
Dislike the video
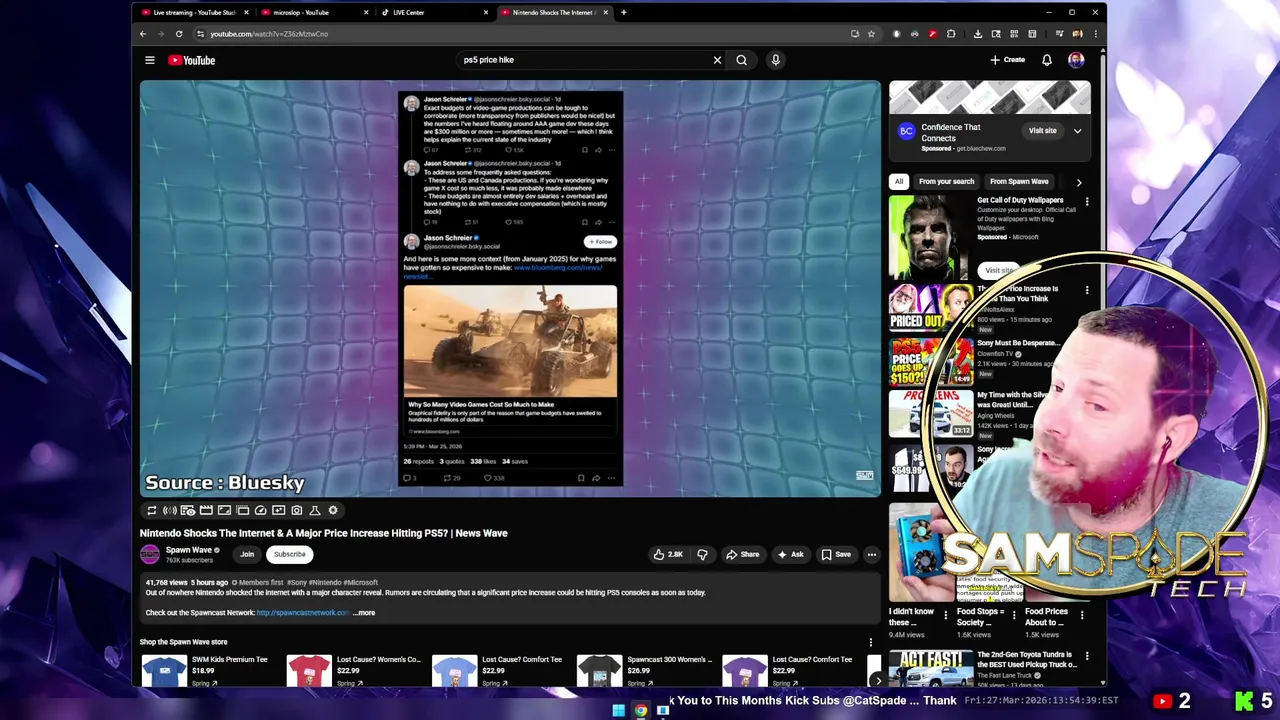click(702, 554)
